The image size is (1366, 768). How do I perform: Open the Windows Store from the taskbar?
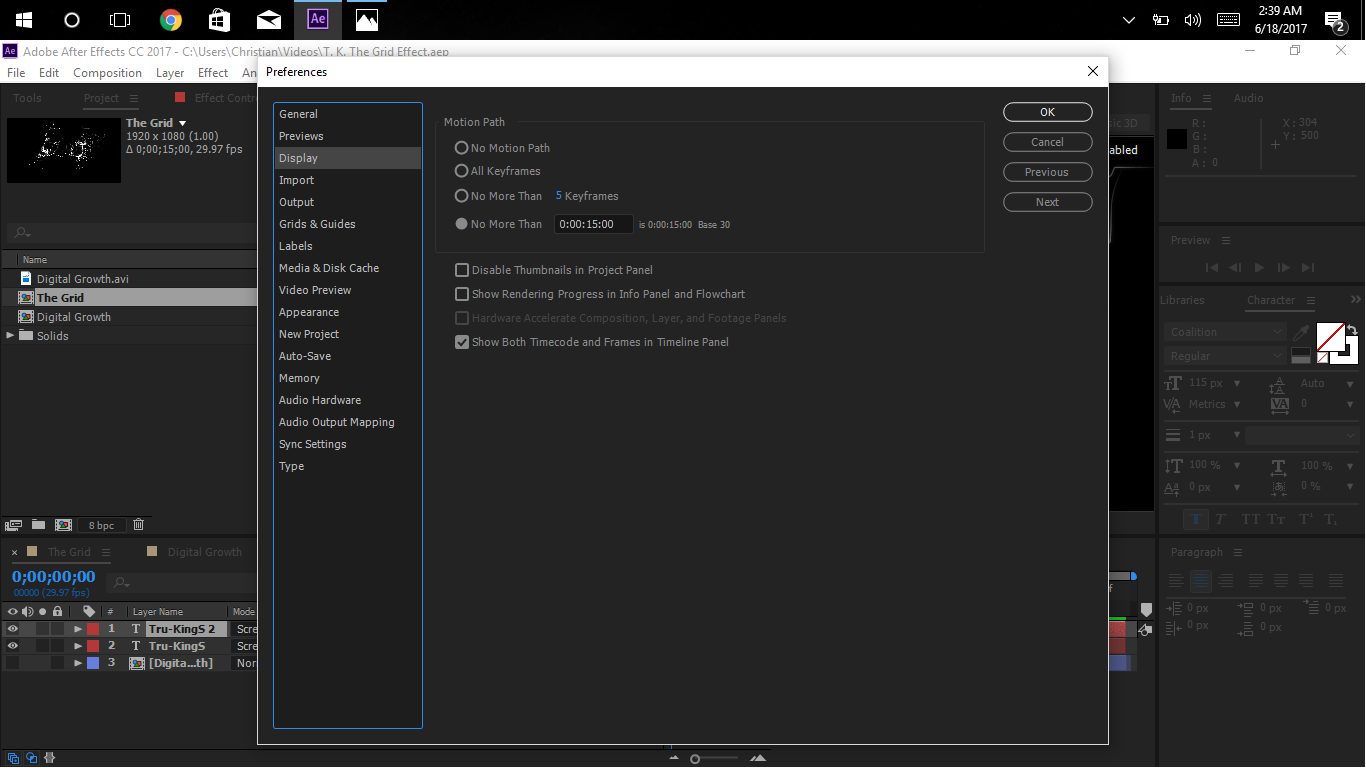tap(220, 20)
